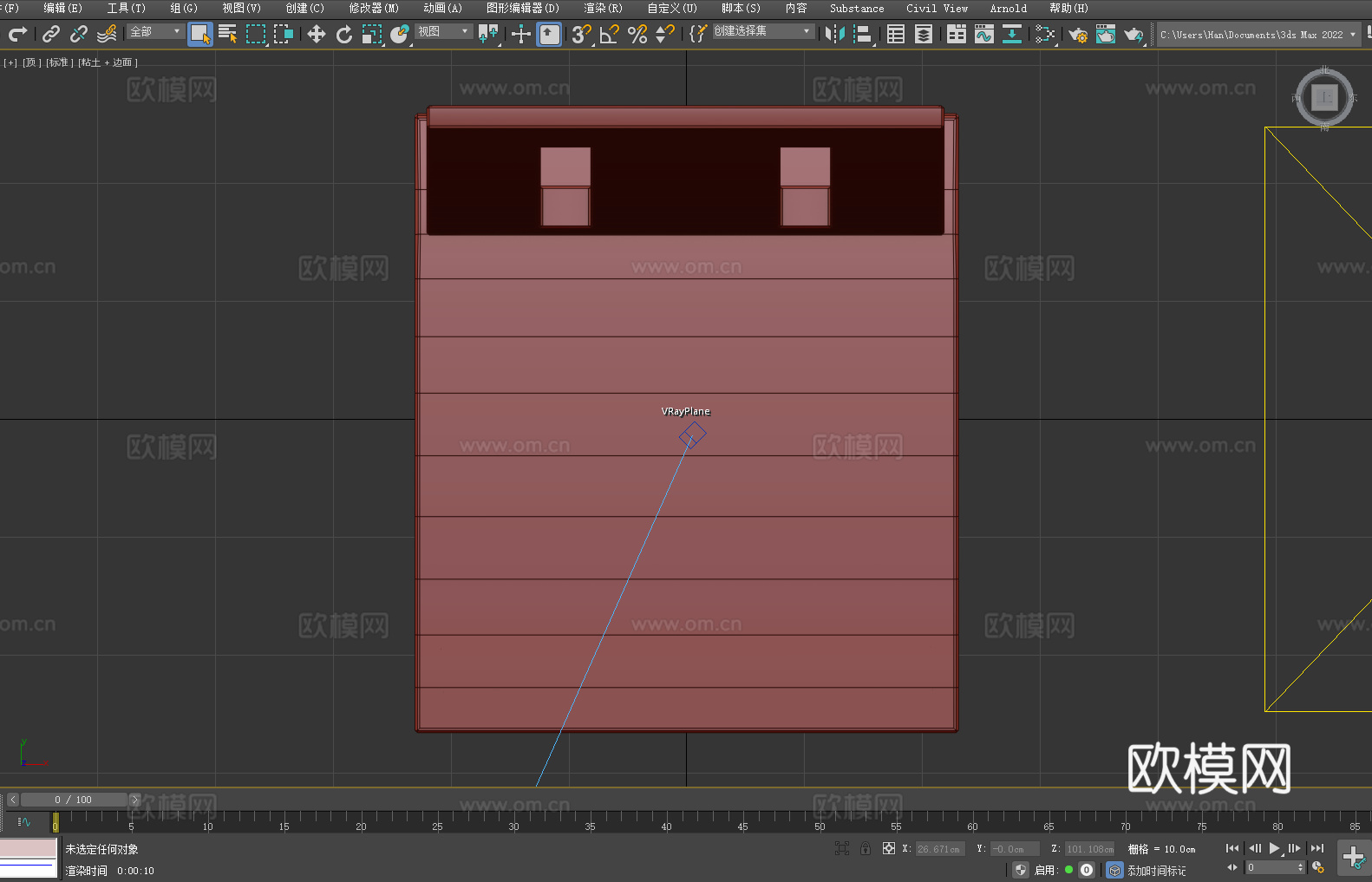This screenshot has height=882, width=1372.
Task: Select the Unlink selection tool
Action: coord(79,34)
